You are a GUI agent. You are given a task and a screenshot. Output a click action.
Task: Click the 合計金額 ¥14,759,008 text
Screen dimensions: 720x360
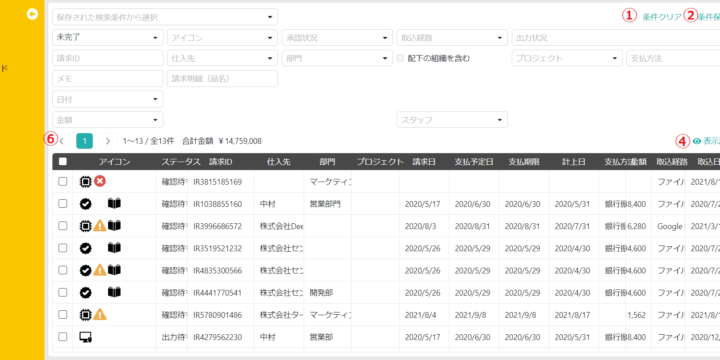click(x=222, y=141)
